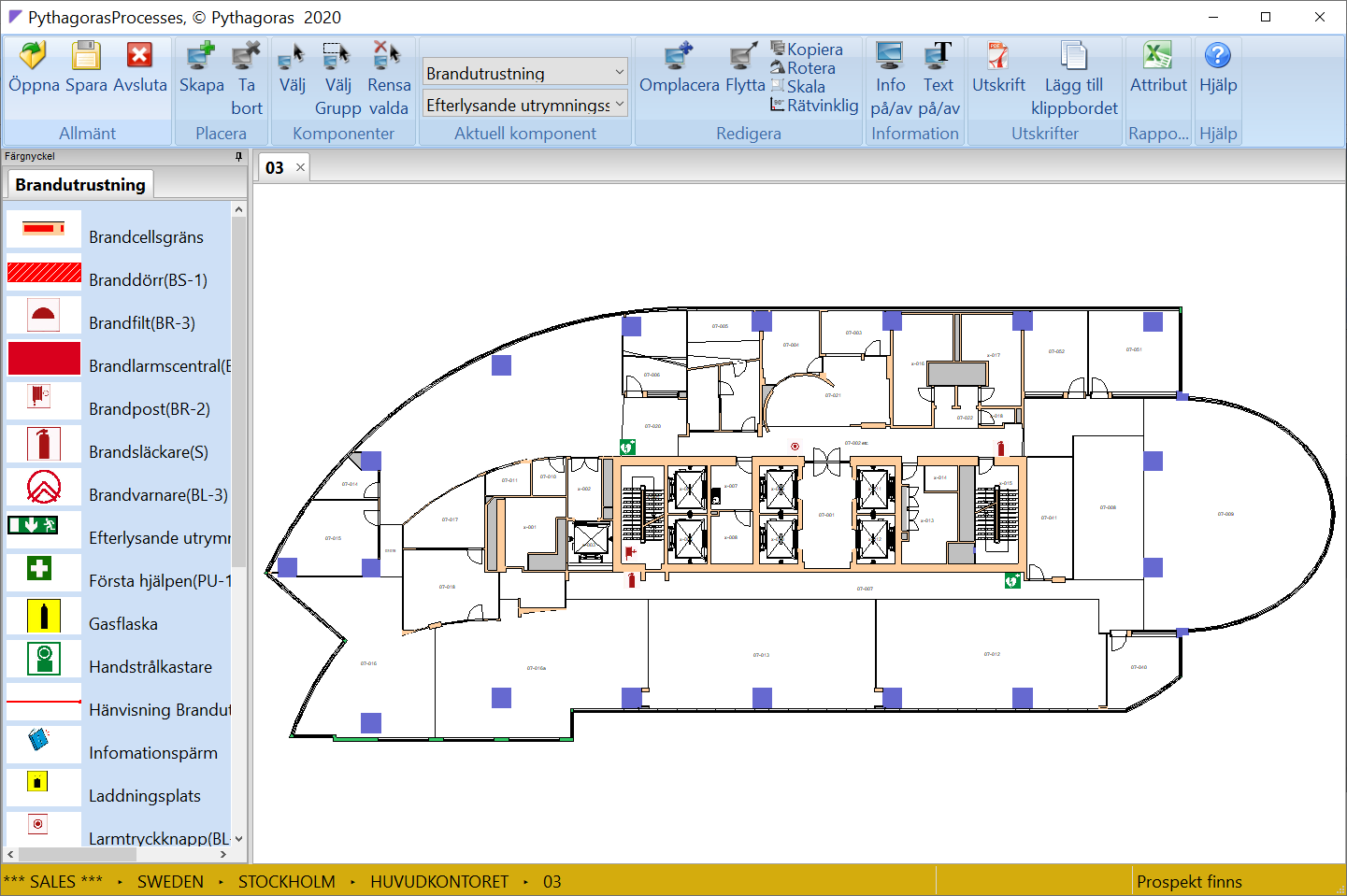
Task: Close the 03 drawing tab
Action: (300, 168)
